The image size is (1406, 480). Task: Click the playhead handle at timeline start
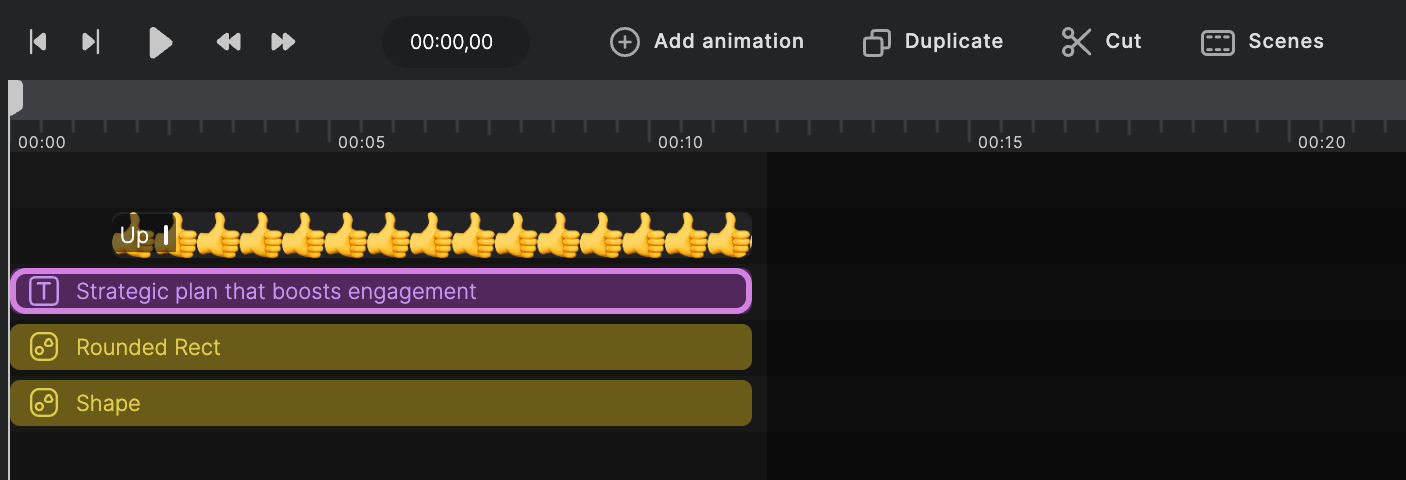pos(15,98)
